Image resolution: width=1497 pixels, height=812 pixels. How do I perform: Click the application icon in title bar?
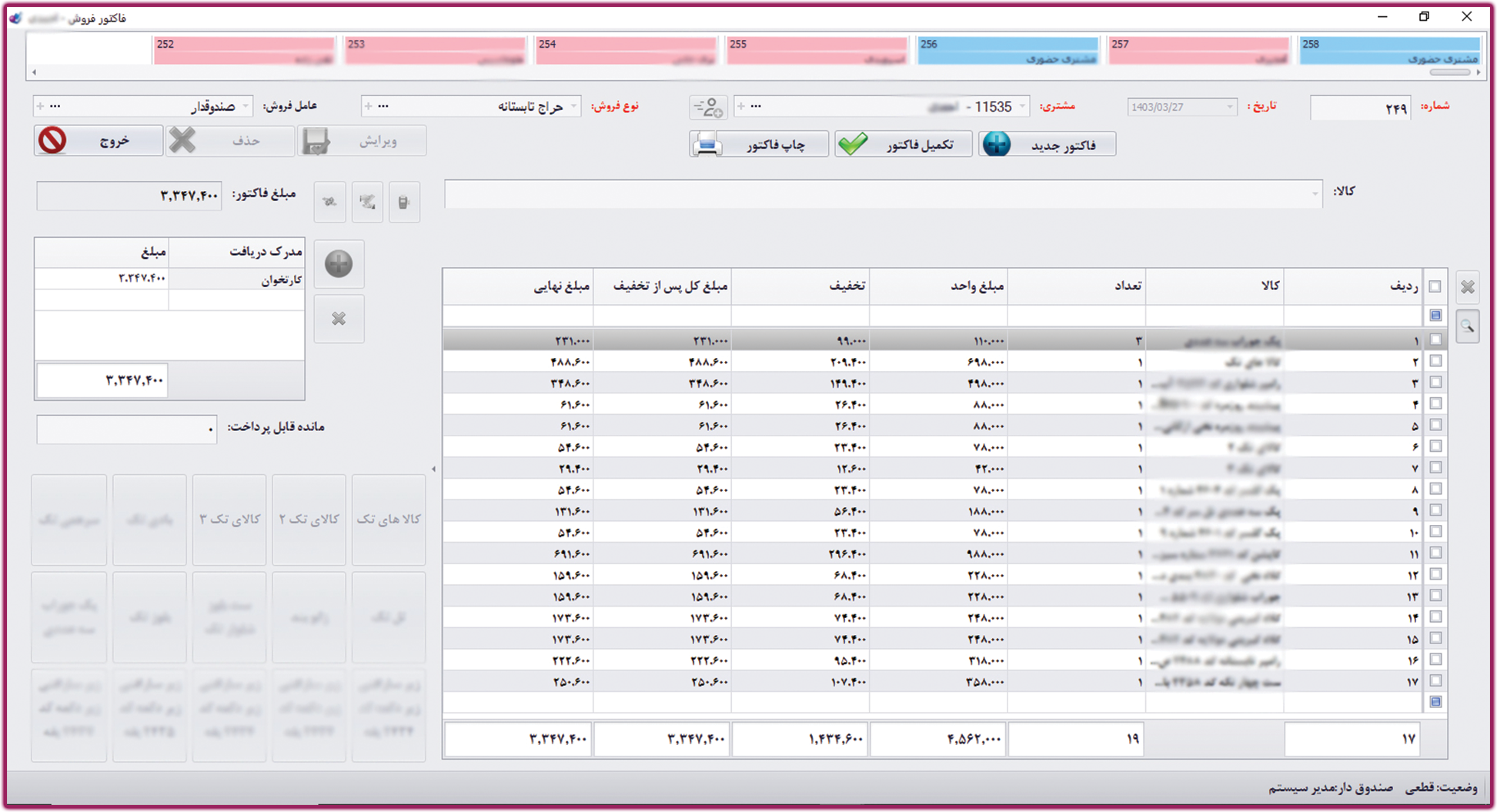pos(15,17)
